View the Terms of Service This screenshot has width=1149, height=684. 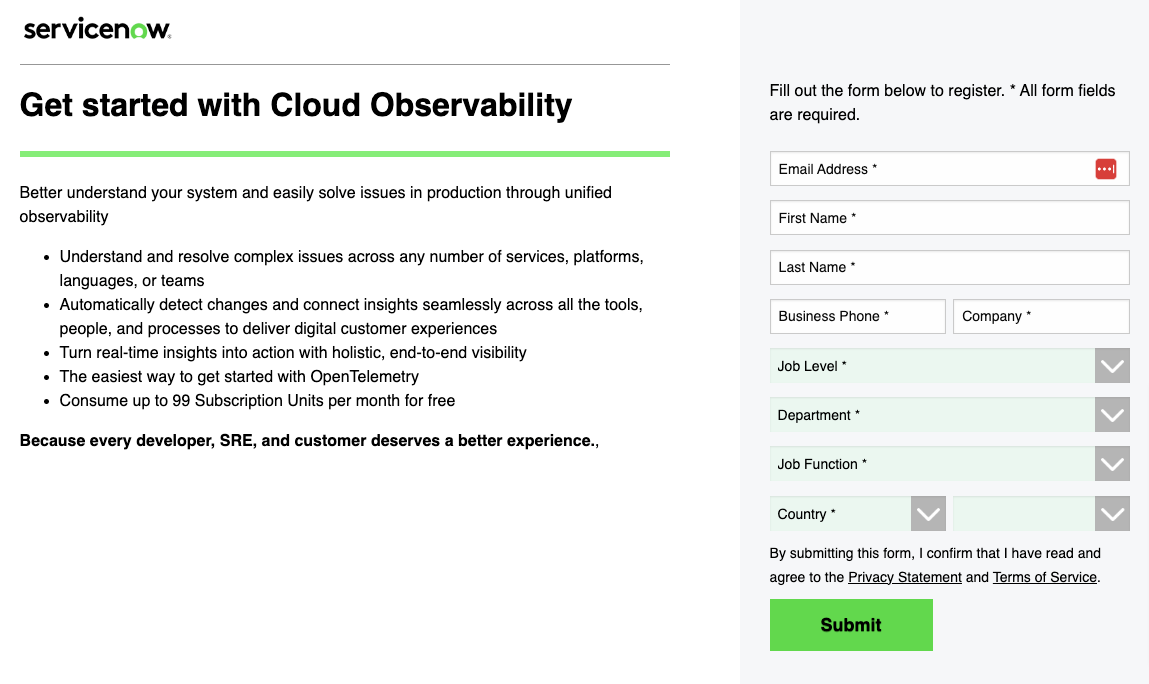[x=1044, y=577]
